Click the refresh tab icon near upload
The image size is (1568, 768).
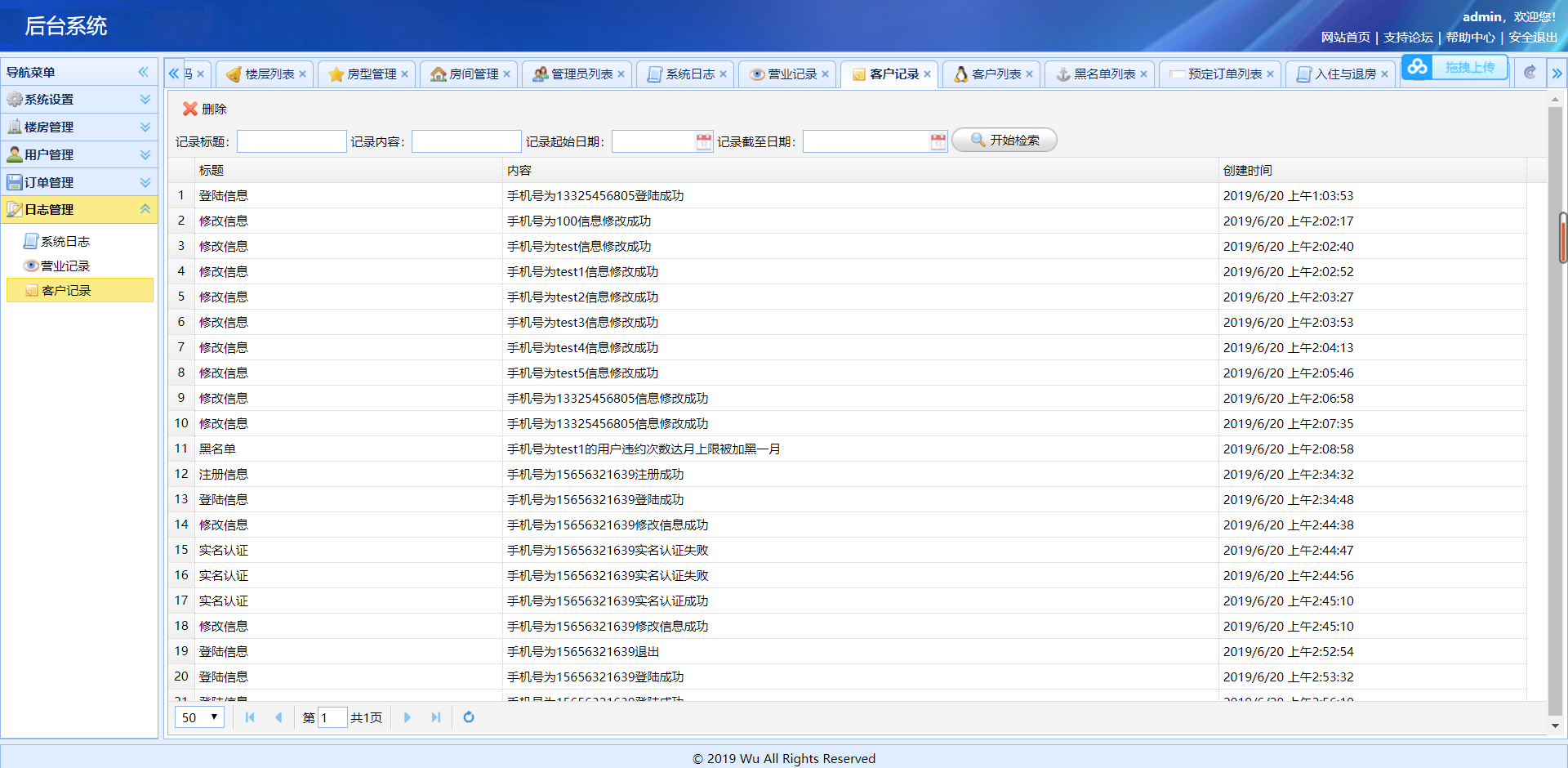click(1530, 73)
